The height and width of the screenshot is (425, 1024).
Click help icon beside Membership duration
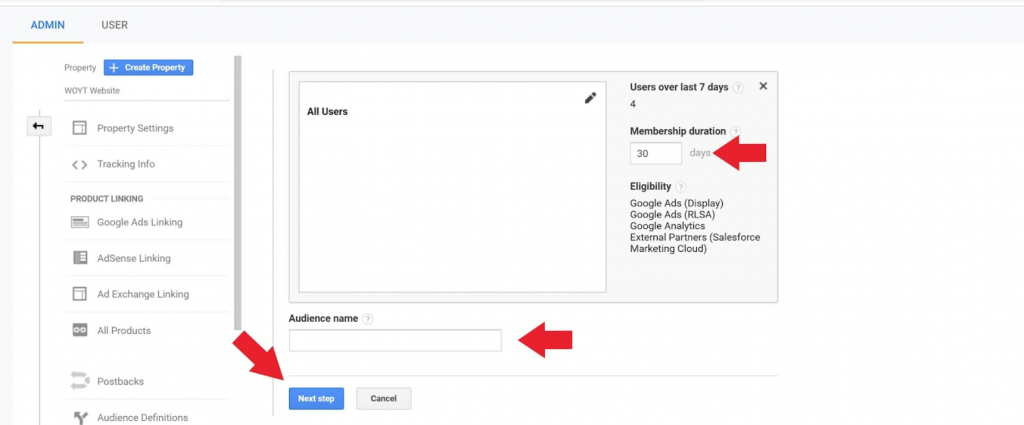click(735, 131)
